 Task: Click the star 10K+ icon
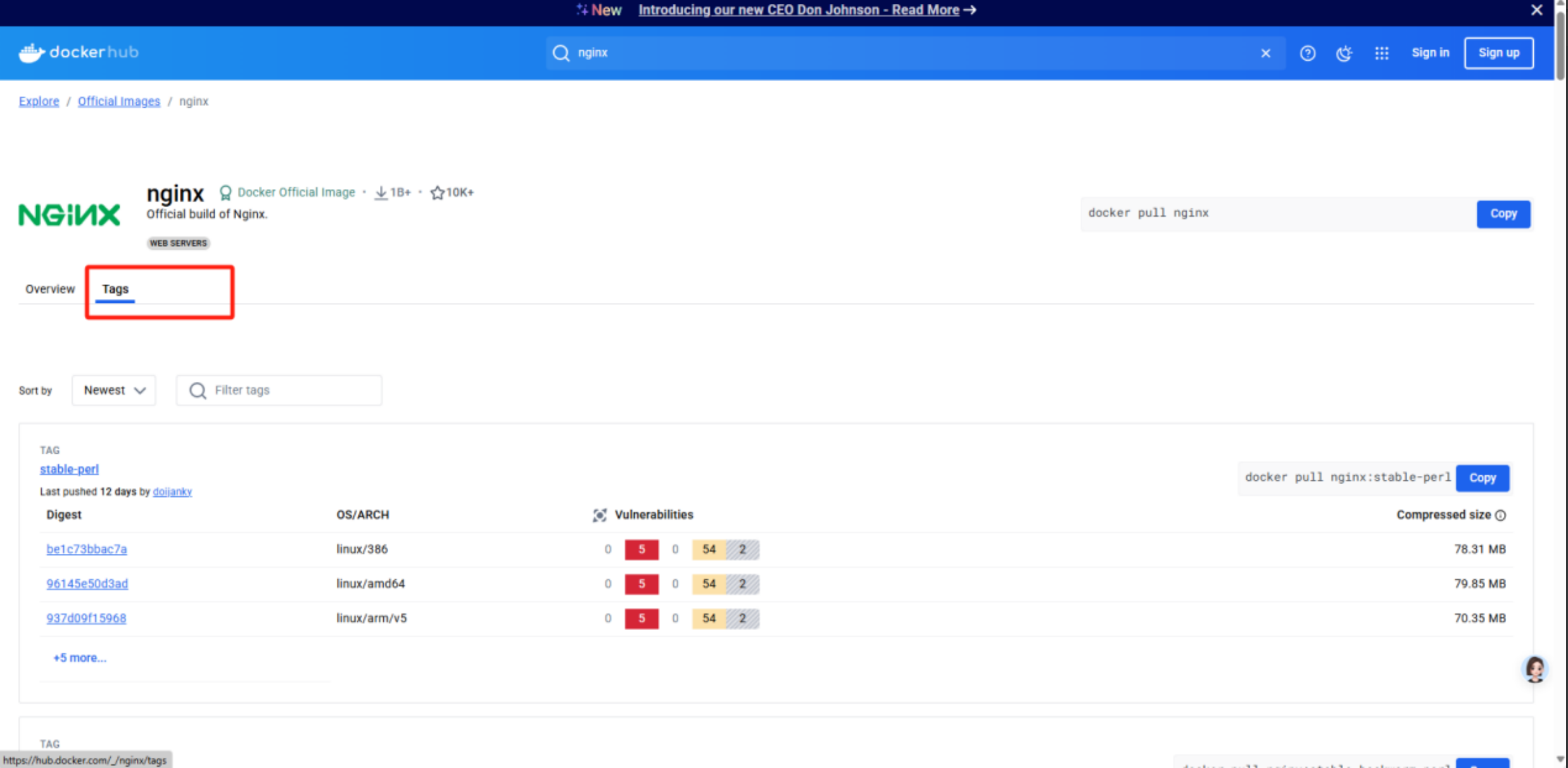pos(437,193)
